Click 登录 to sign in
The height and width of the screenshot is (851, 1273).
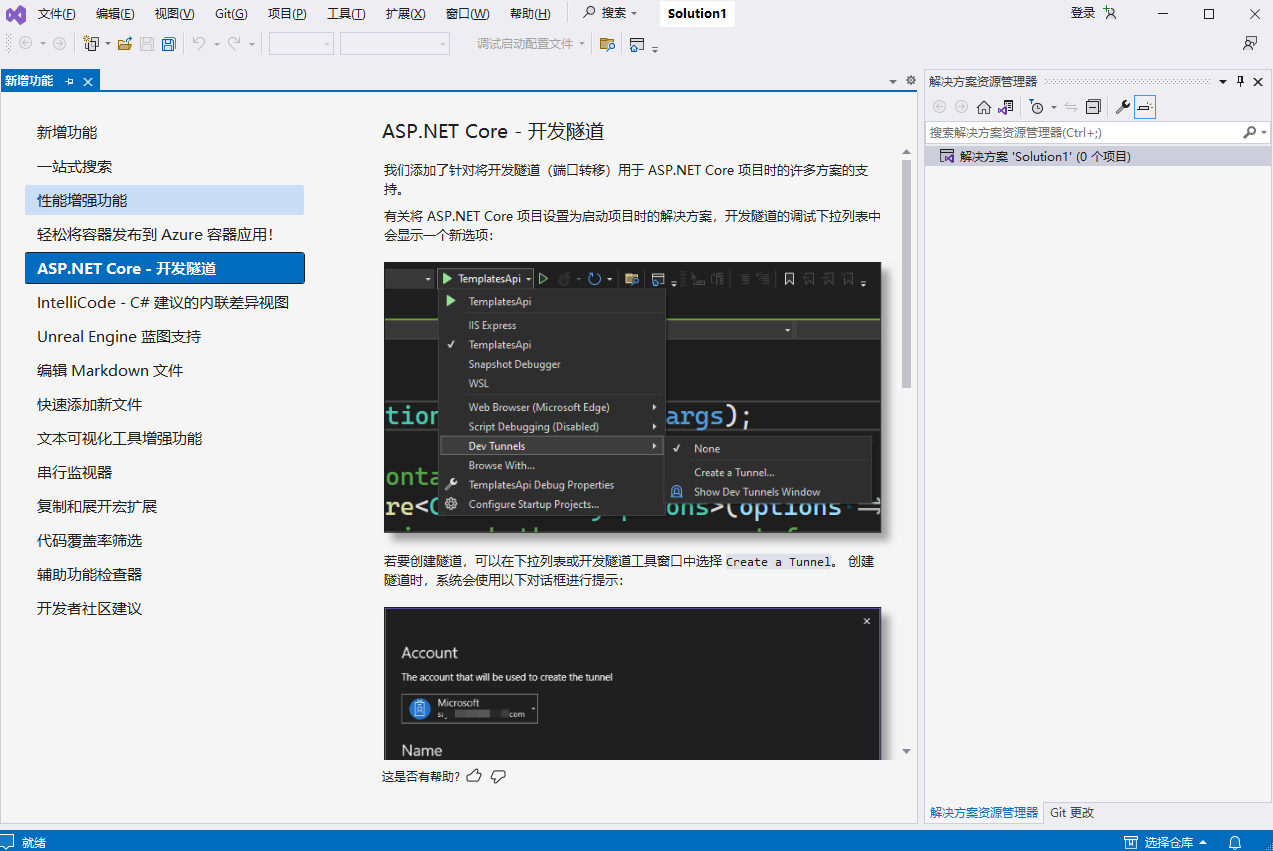click(x=1085, y=12)
